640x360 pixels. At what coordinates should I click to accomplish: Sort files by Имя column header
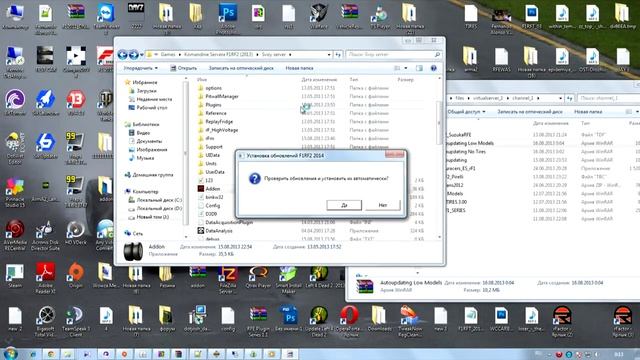202,80
